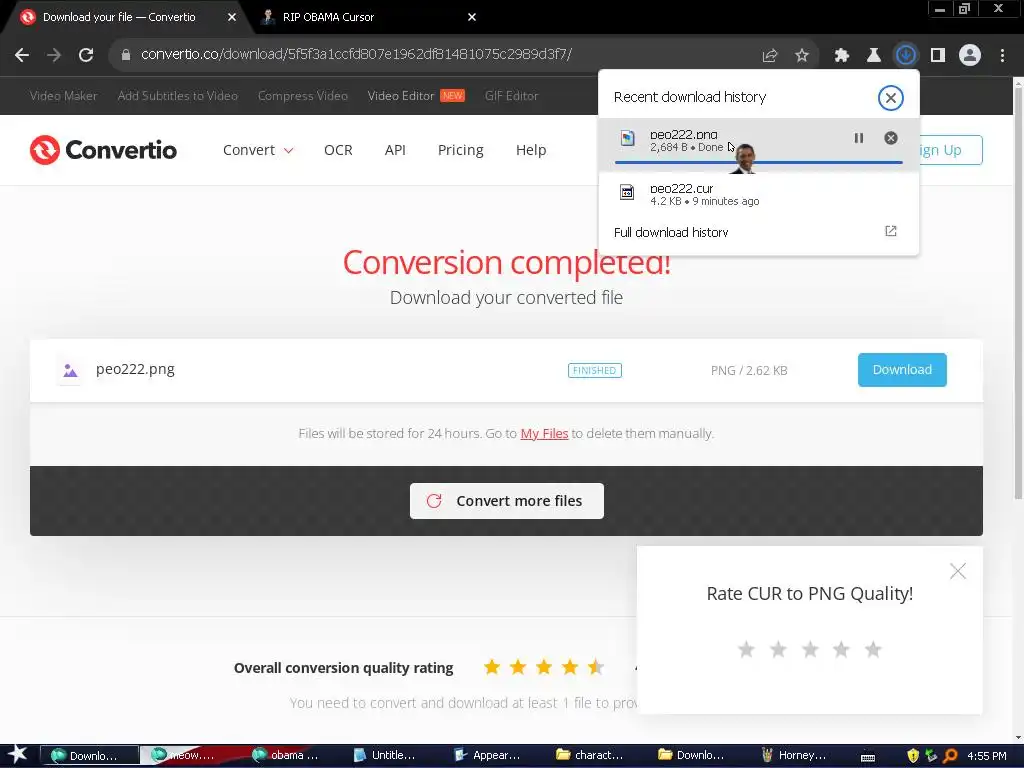Close the RIP OBAMA Cursor tab
Screen dimensions: 1024x768
coord(472,17)
